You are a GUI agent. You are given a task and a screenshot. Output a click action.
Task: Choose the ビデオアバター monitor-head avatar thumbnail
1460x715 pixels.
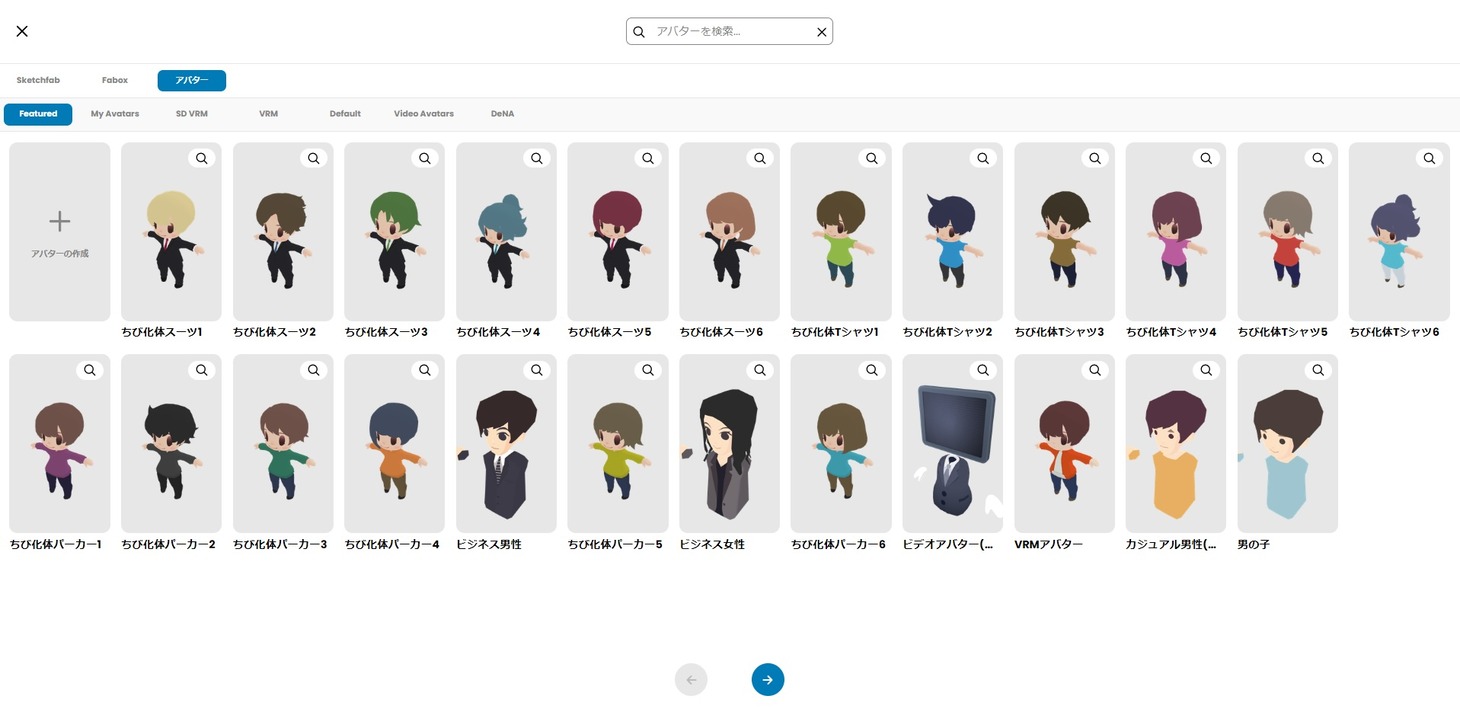click(x=952, y=448)
